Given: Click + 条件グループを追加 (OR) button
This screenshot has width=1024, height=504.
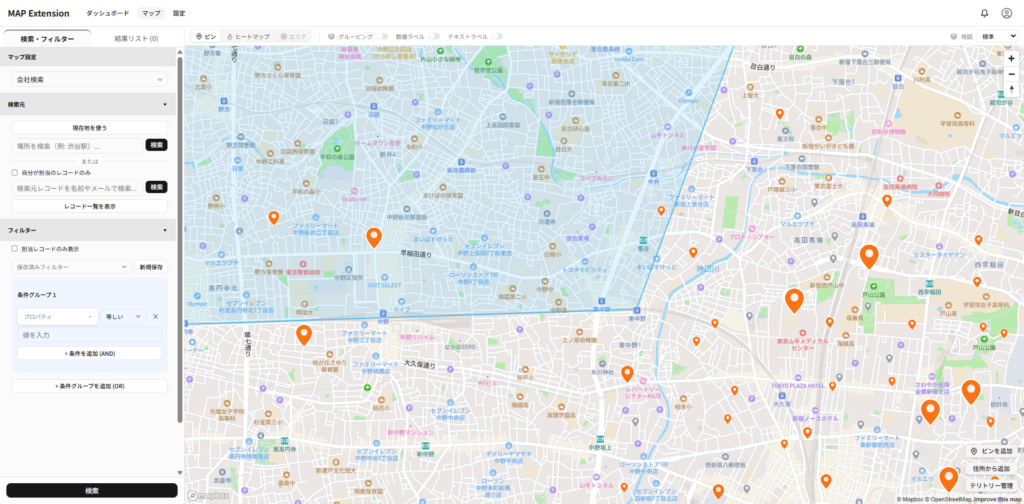Looking at the screenshot, I should click(x=89, y=386).
